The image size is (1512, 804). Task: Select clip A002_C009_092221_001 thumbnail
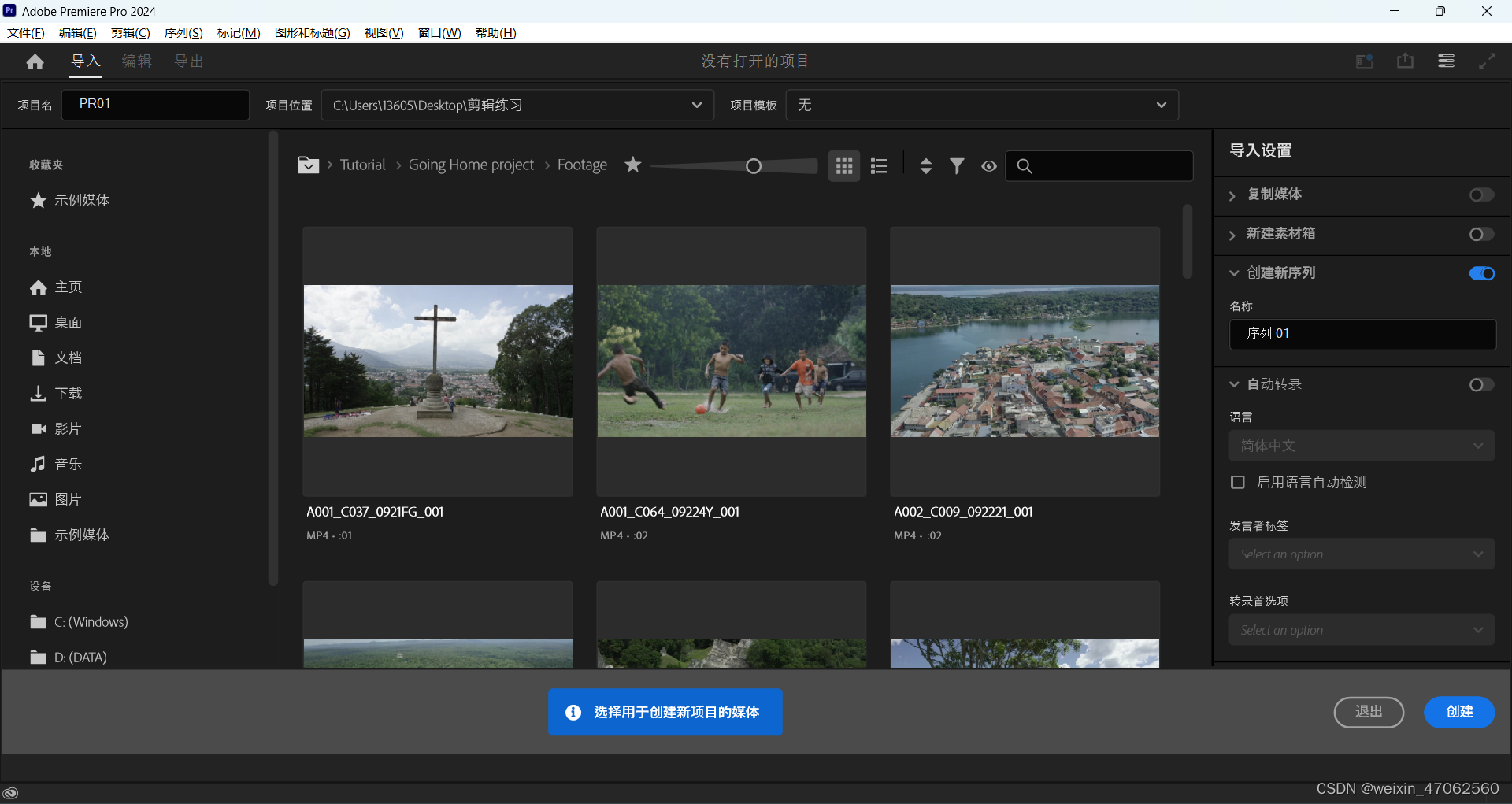[x=1025, y=361]
